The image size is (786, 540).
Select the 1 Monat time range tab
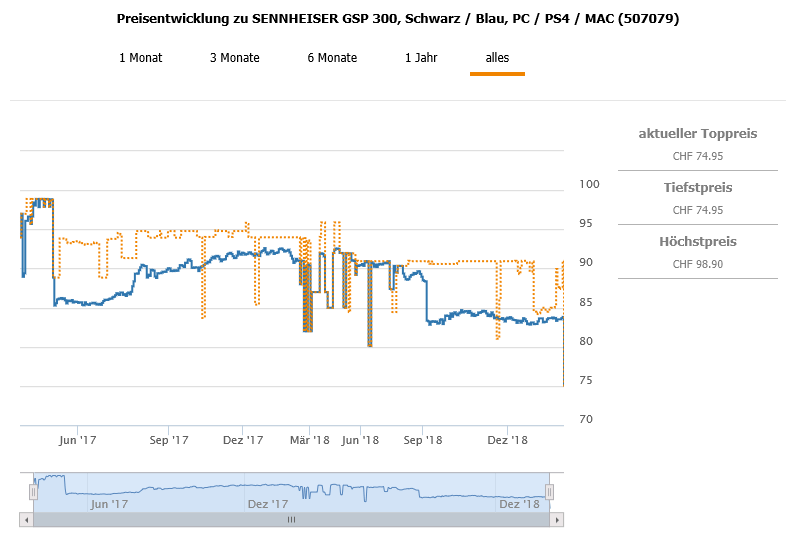pos(140,58)
